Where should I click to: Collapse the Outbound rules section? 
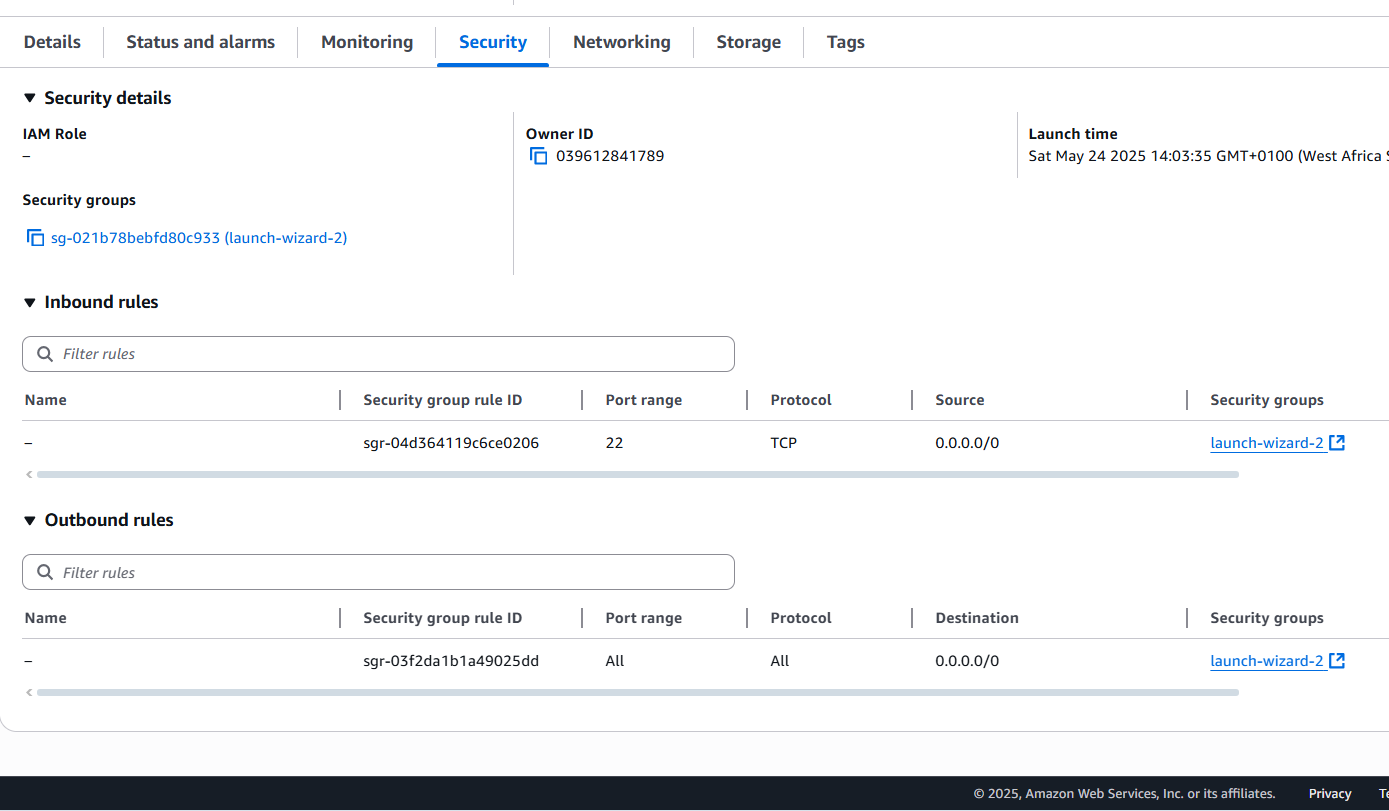click(30, 520)
